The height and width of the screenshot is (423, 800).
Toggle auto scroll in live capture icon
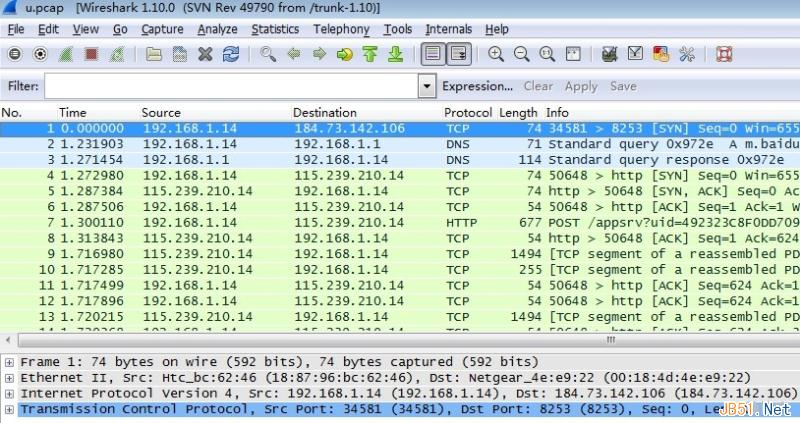pos(459,54)
